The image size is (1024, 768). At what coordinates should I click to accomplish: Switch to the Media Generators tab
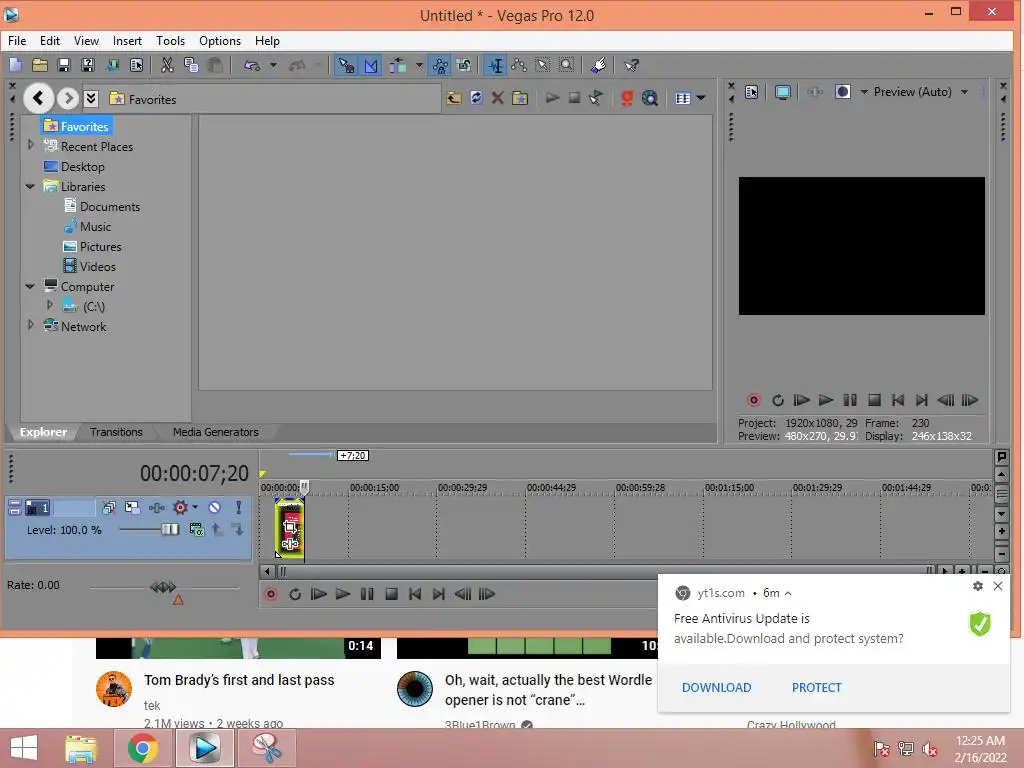coord(216,432)
